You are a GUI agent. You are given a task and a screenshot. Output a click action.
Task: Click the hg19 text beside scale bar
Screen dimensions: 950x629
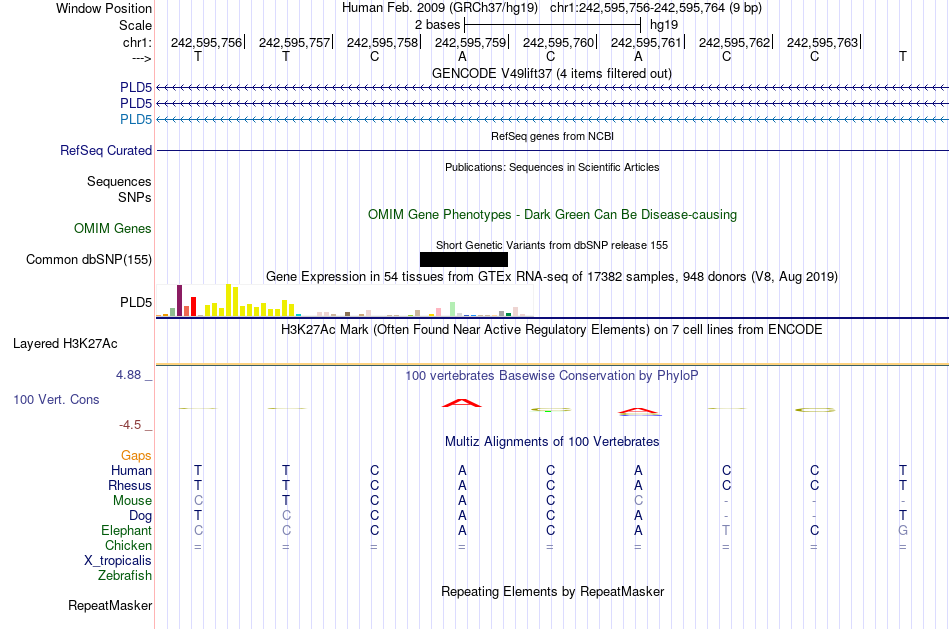tap(664, 25)
